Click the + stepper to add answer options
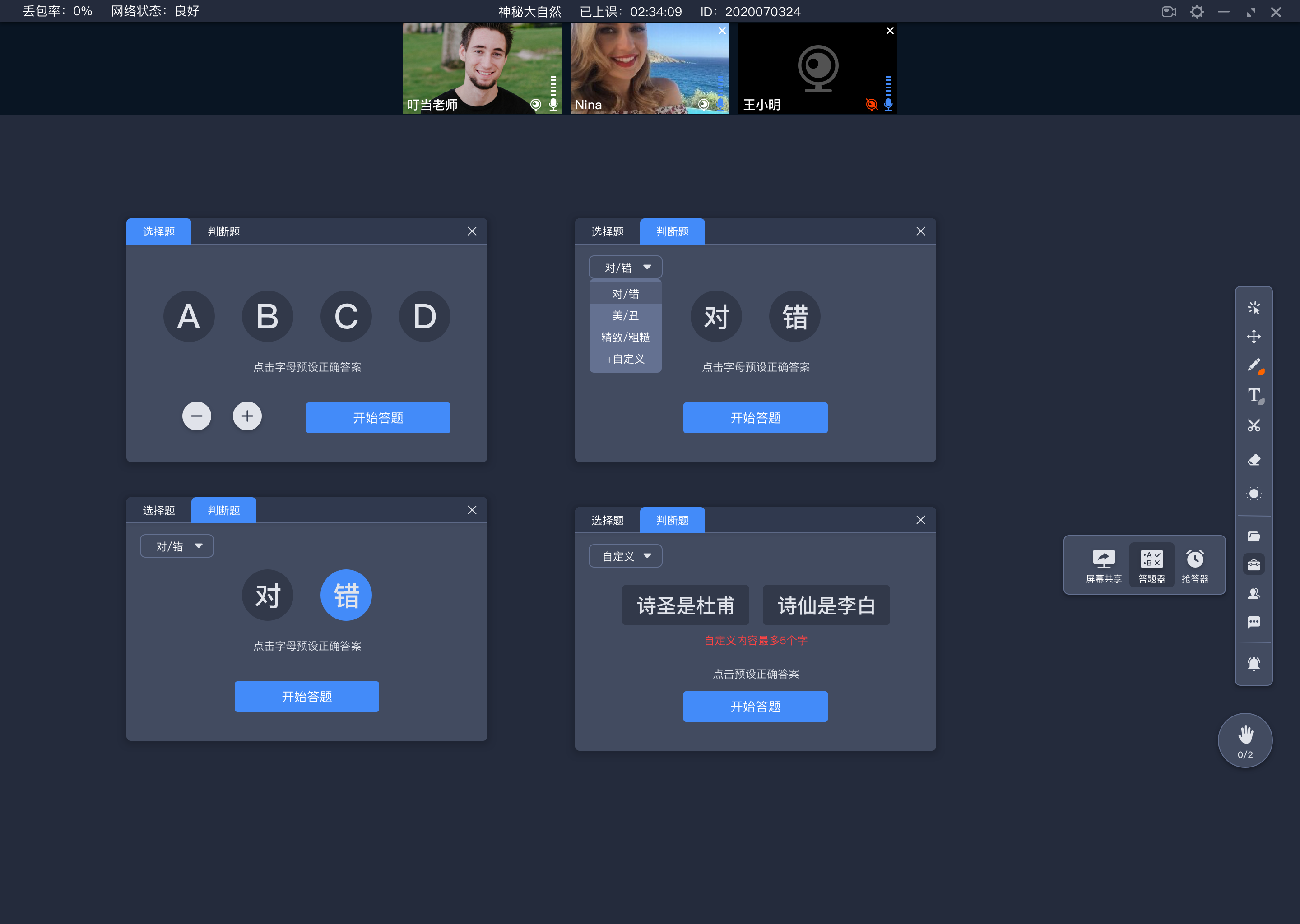The image size is (1300, 924). point(247,416)
